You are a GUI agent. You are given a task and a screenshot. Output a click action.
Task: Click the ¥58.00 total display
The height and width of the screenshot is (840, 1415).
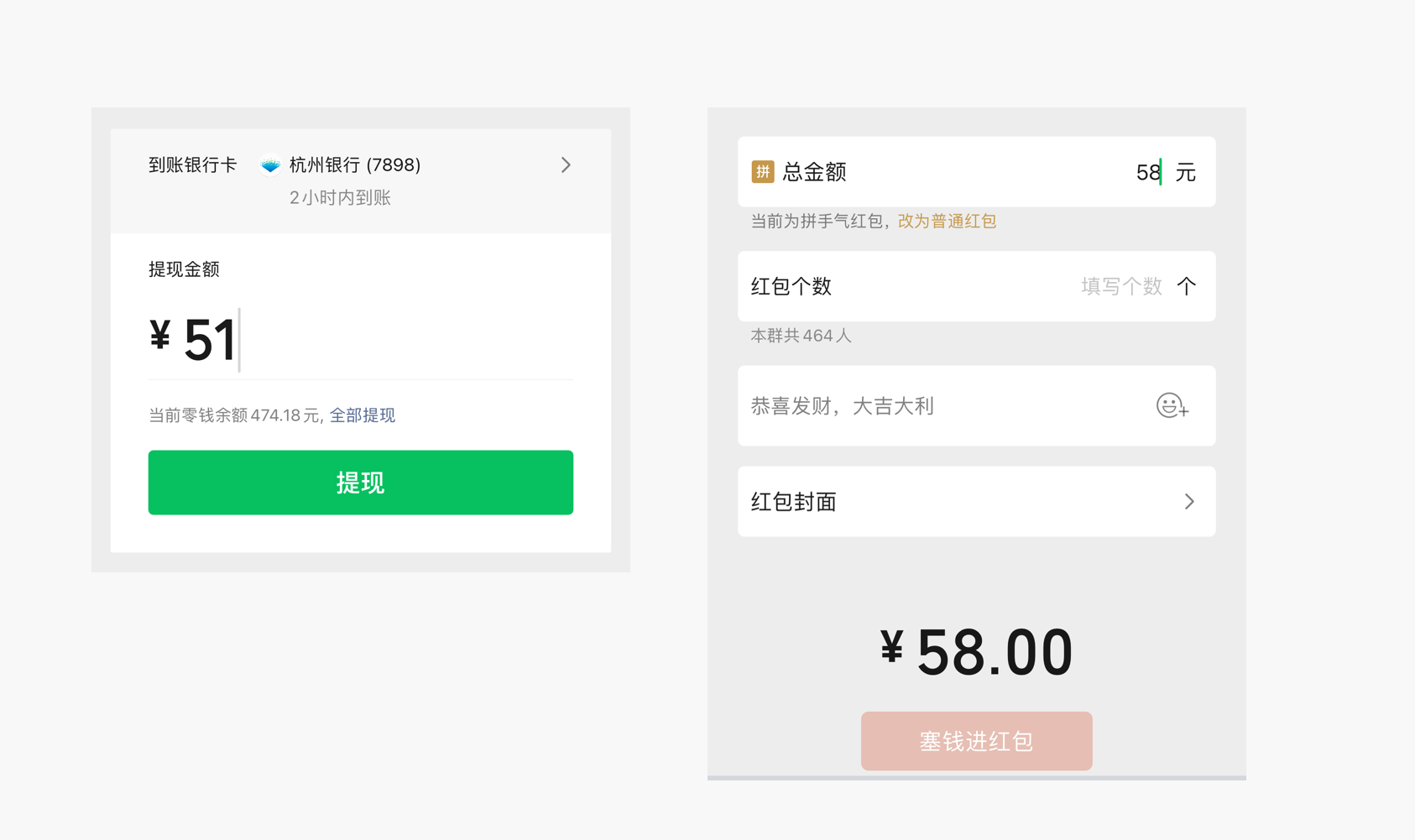(x=977, y=652)
